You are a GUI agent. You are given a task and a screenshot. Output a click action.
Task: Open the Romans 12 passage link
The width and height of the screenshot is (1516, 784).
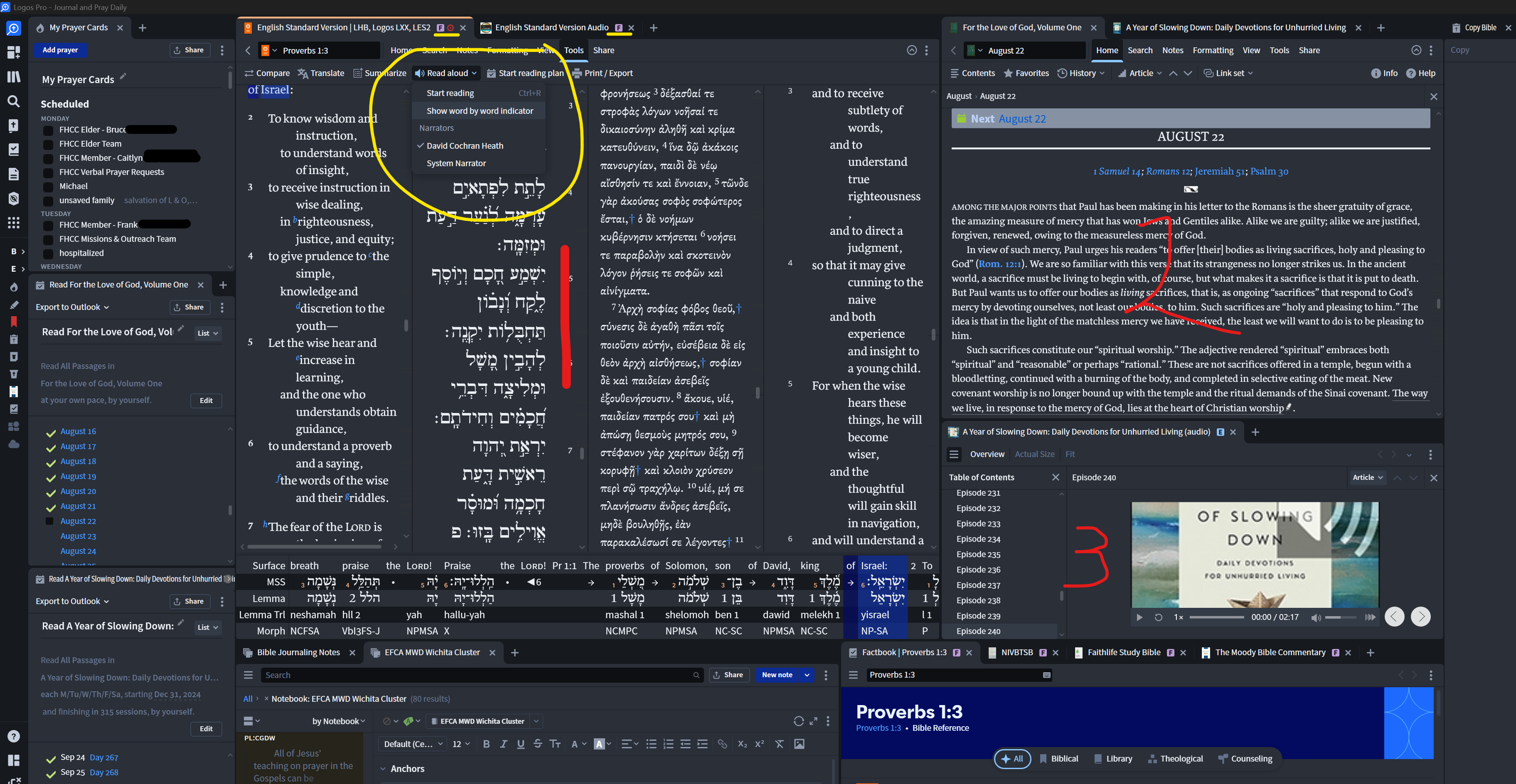1168,171
